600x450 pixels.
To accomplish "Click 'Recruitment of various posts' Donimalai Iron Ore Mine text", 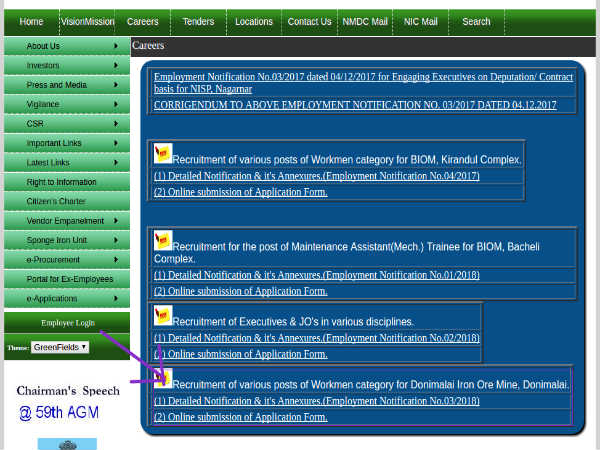I will tap(370, 385).
